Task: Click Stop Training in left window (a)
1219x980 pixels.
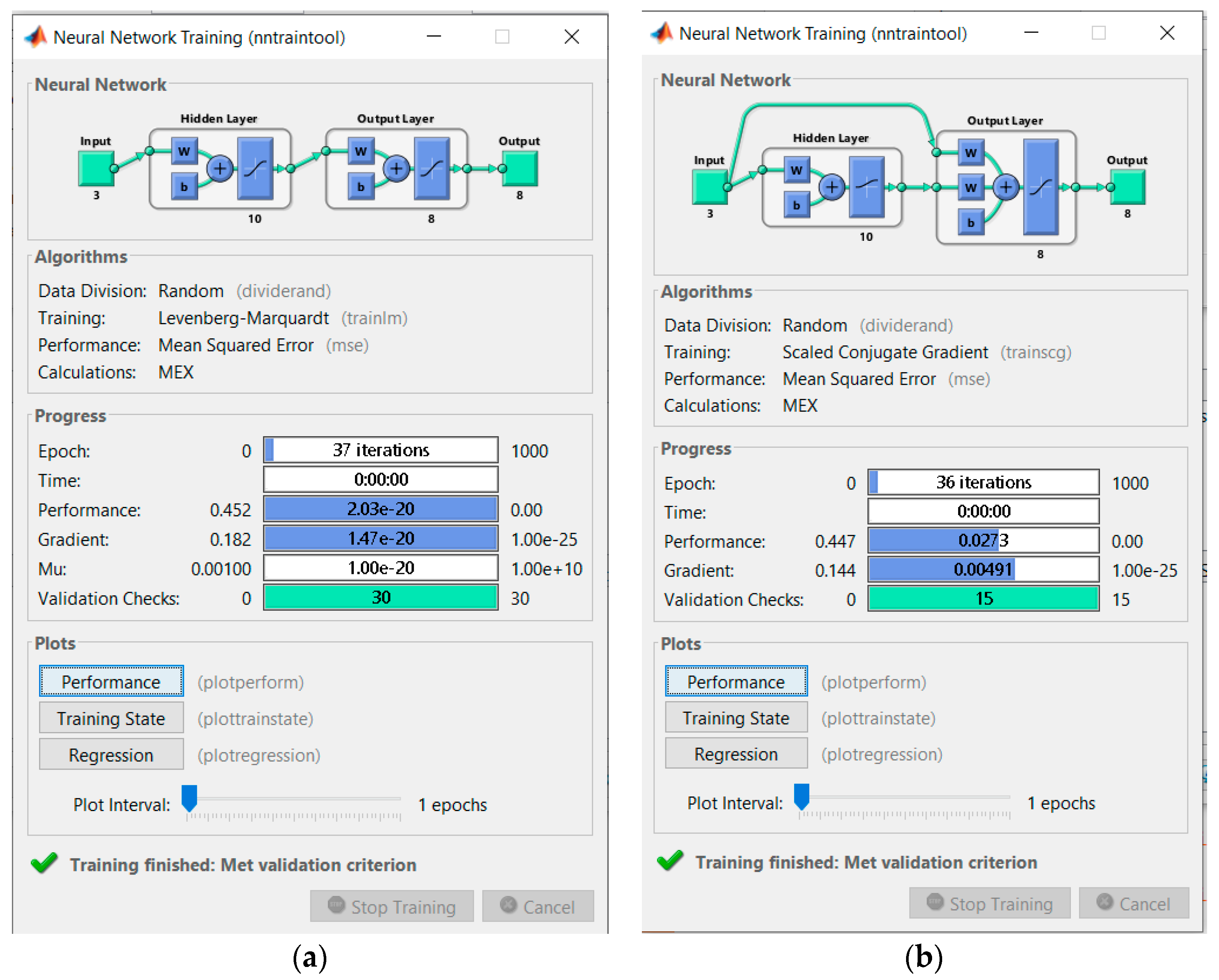Action: pyautogui.click(x=392, y=906)
